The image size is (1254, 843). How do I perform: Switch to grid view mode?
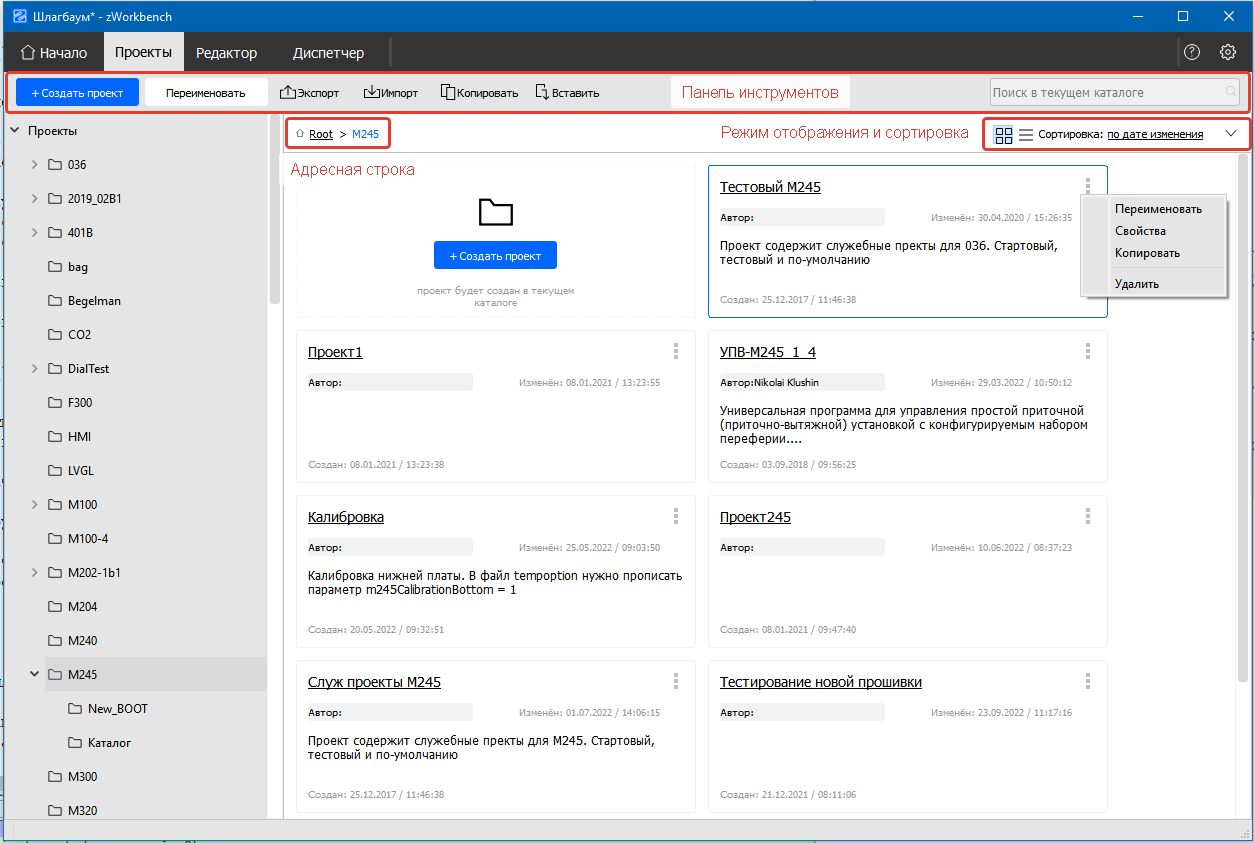point(1004,134)
